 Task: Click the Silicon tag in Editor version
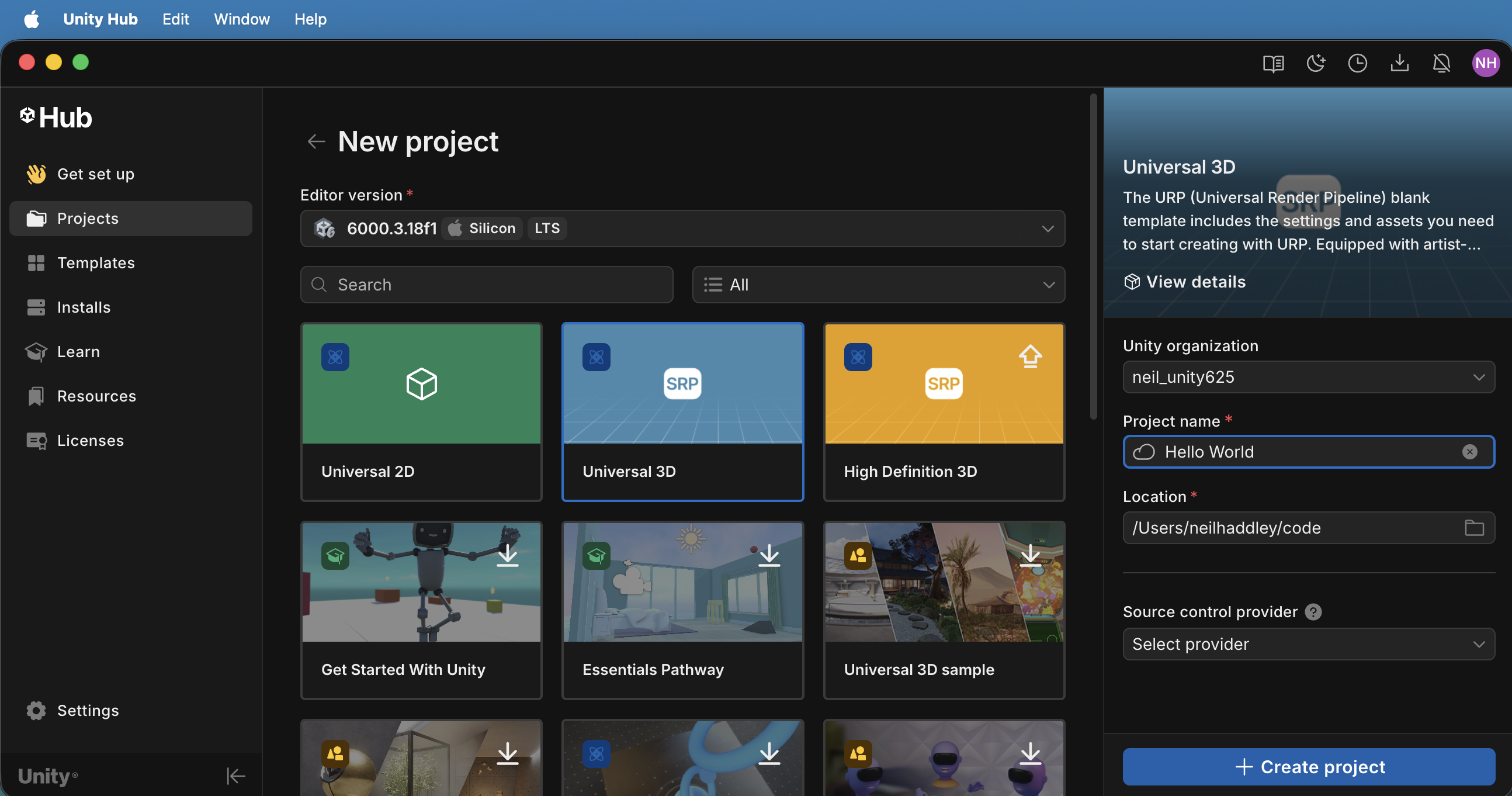coord(483,229)
